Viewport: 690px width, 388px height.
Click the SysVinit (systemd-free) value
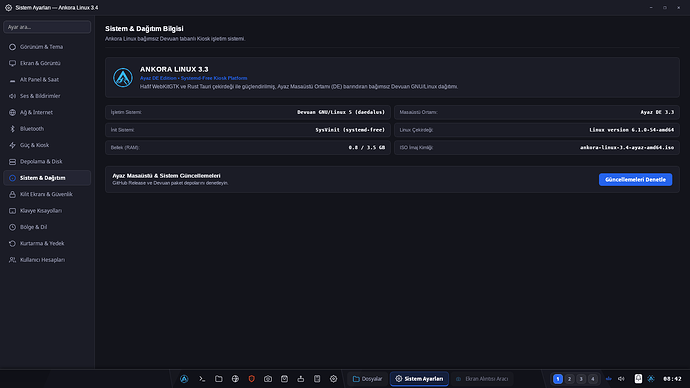pyautogui.click(x=350, y=130)
